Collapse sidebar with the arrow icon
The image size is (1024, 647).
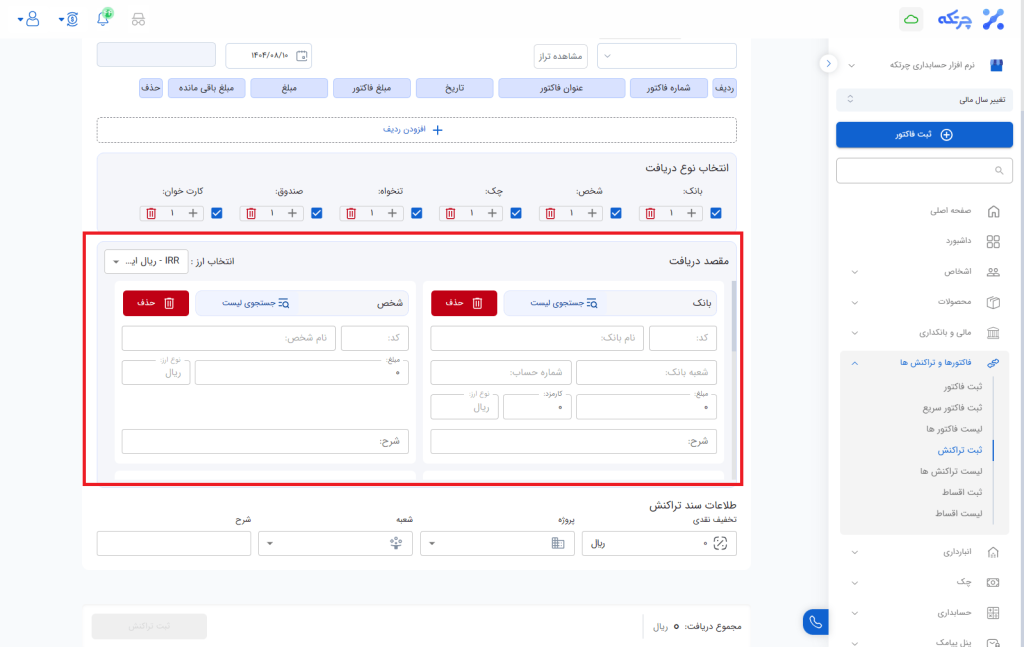point(827,63)
